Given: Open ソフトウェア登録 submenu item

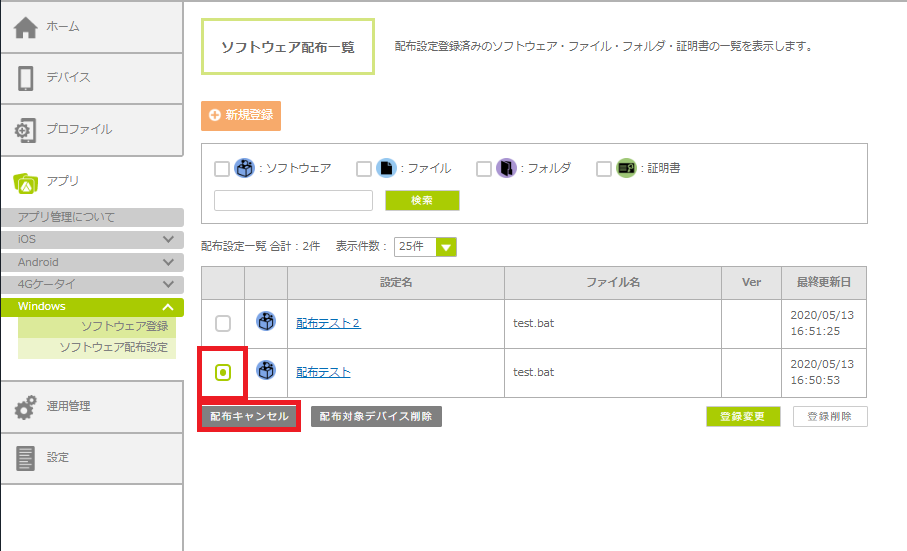Looking at the screenshot, I should tap(124, 327).
